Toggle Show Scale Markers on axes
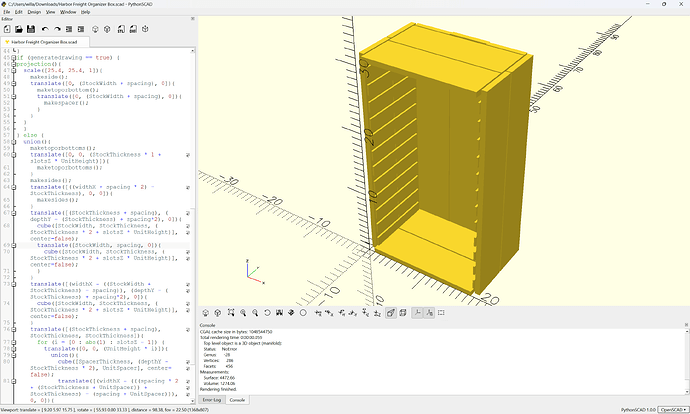 pos(429,313)
